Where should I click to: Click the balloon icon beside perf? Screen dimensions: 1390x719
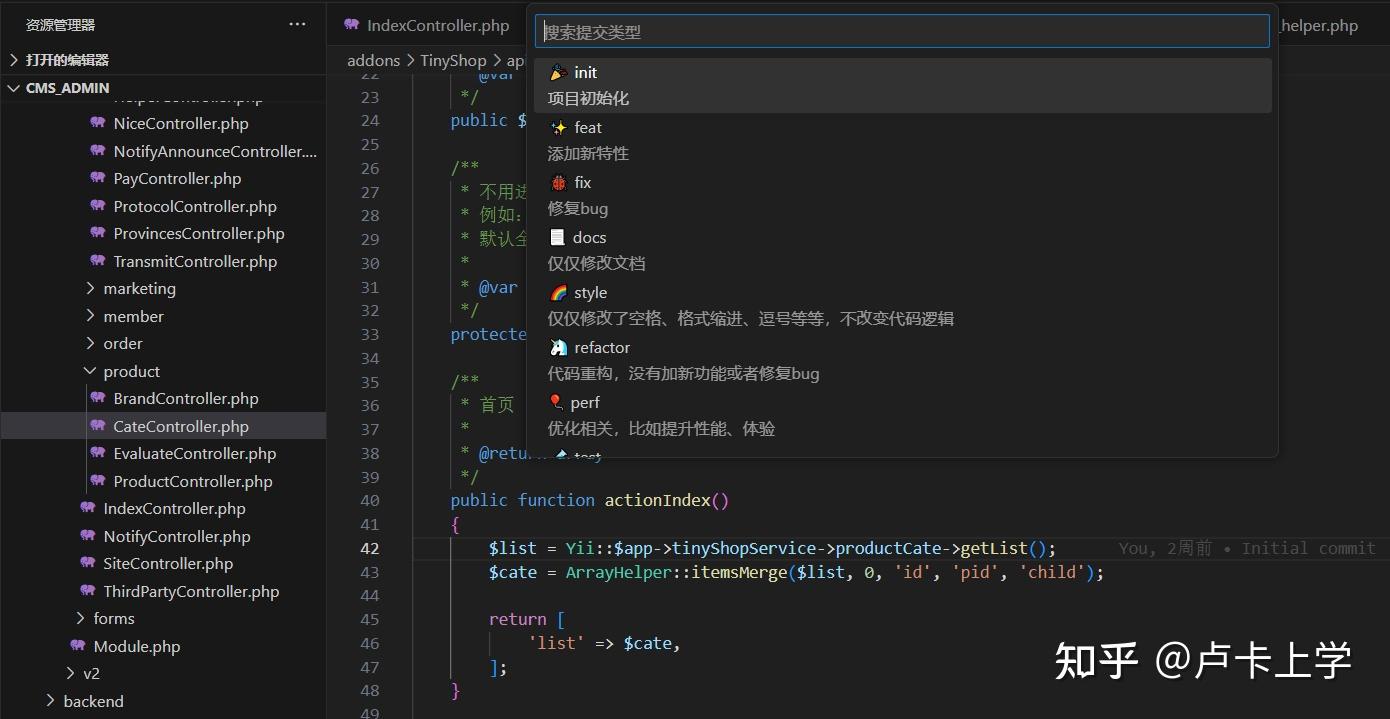click(556, 402)
